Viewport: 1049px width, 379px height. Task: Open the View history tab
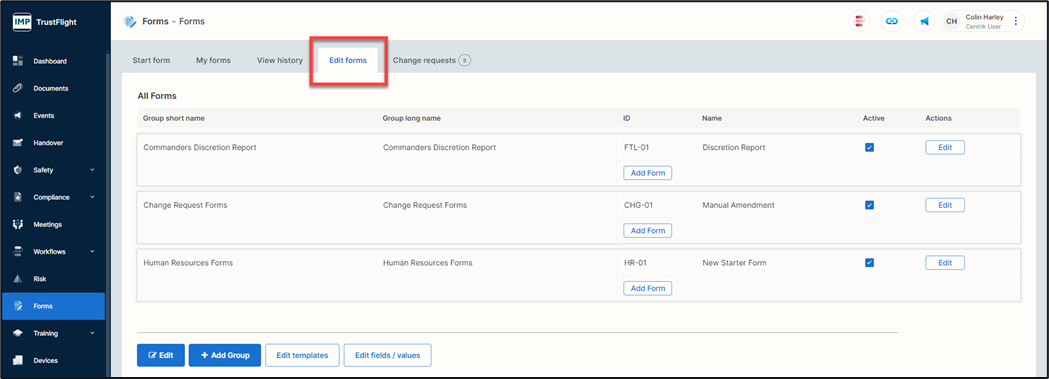(x=280, y=60)
